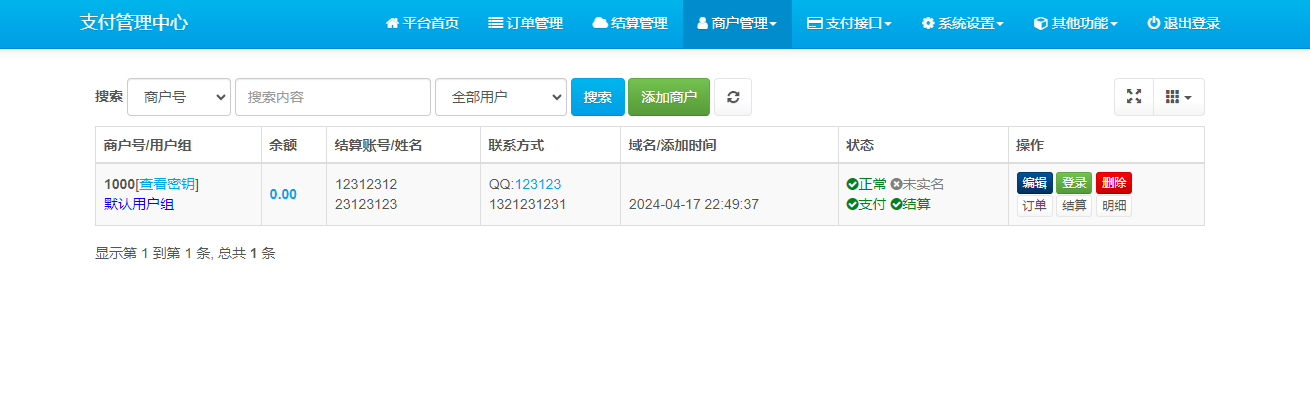This screenshot has width=1310, height=409.
Task: Click the green 添加商户 button
Action: click(x=668, y=97)
